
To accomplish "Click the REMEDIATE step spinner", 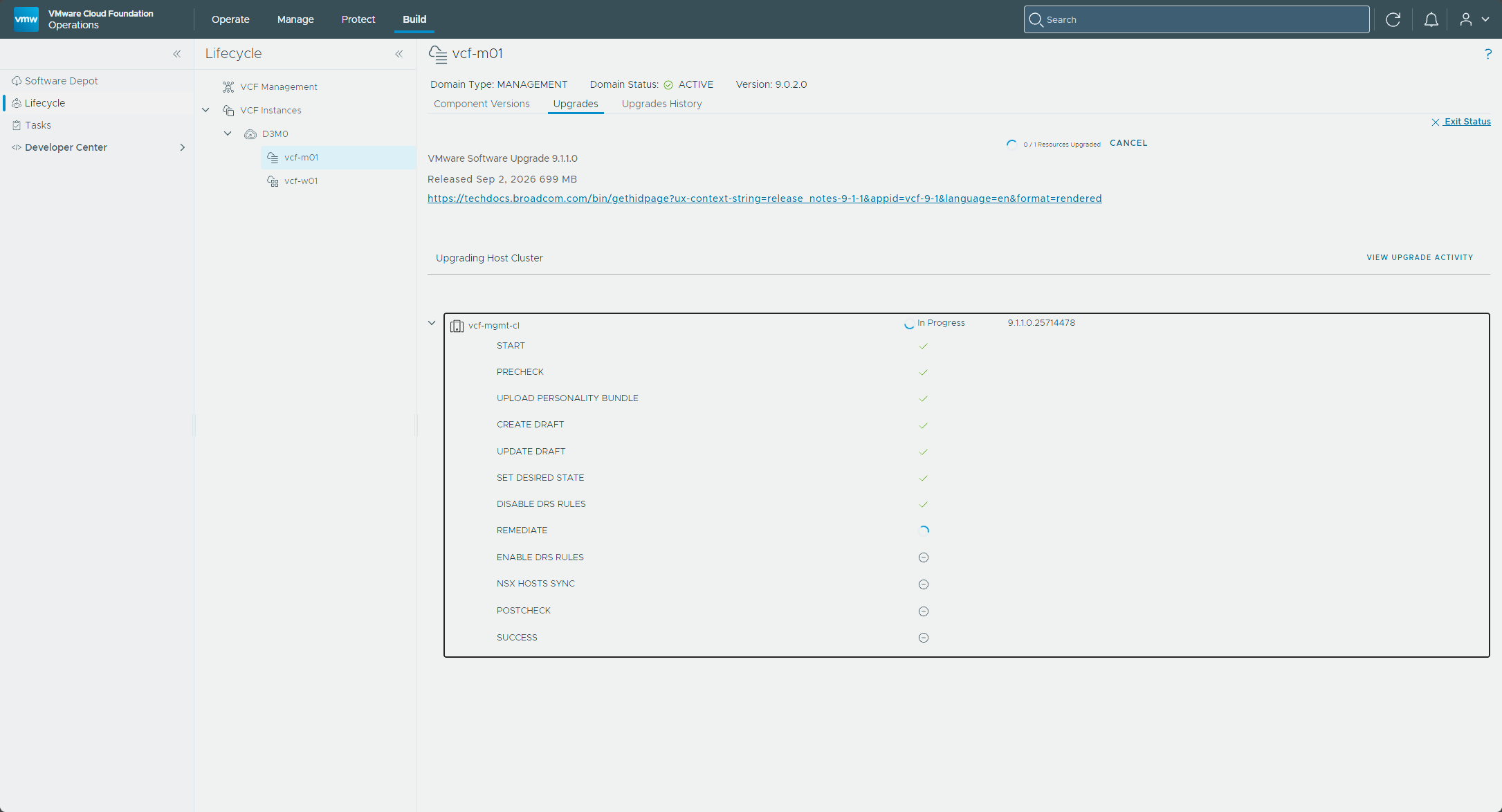I will 924,531.
